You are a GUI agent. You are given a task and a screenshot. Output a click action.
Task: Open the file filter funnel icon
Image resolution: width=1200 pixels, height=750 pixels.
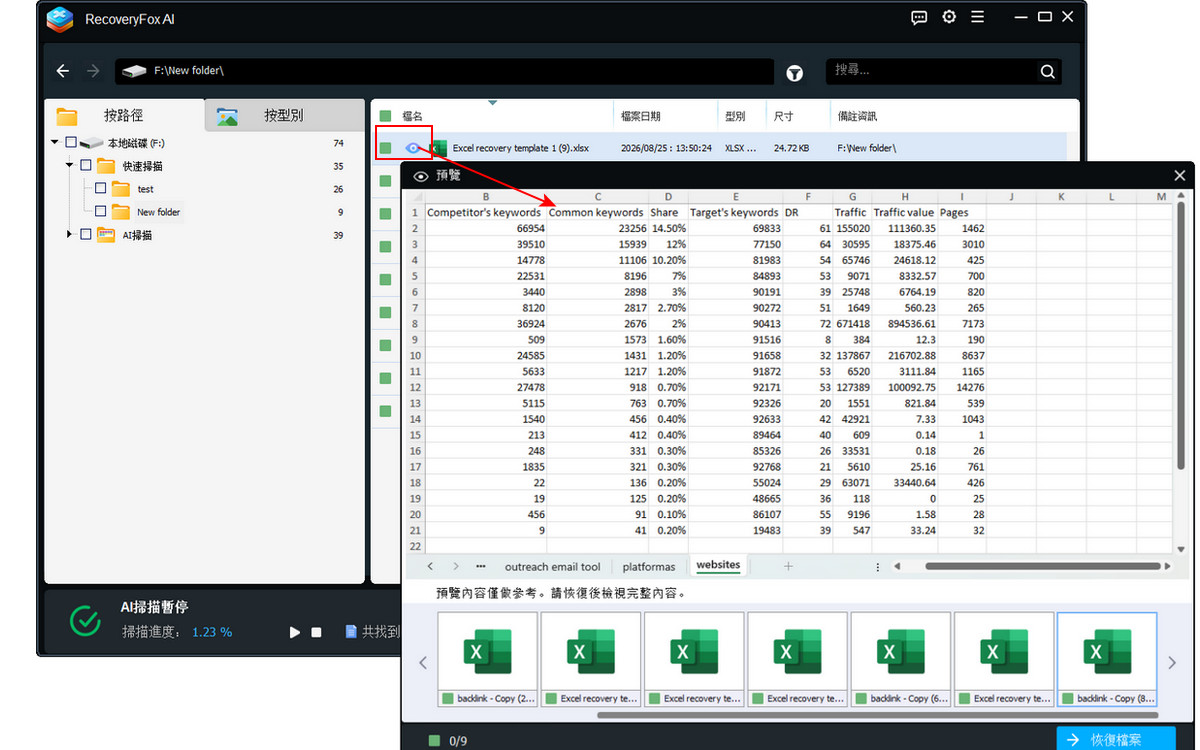coord(795,72)
